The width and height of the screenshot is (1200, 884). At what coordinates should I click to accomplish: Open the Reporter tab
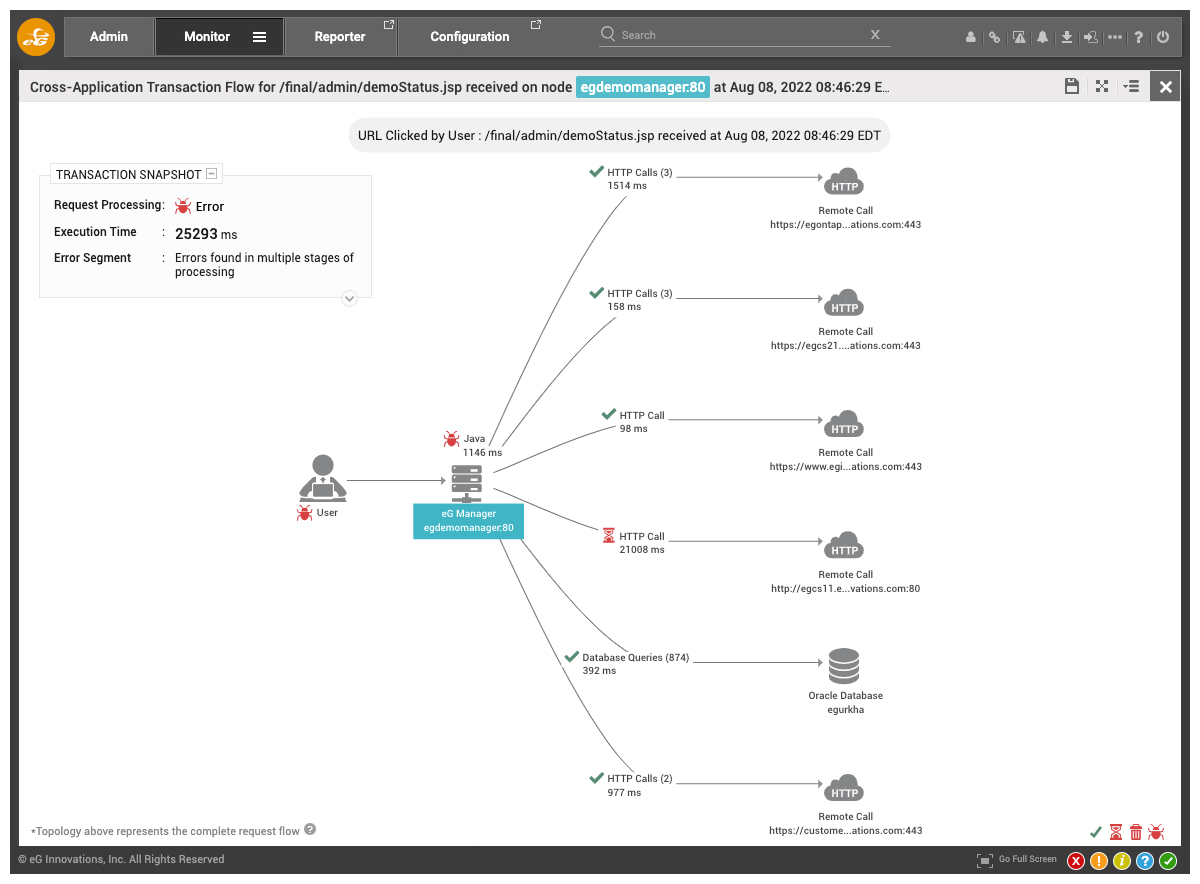click(x=340, y=36)
